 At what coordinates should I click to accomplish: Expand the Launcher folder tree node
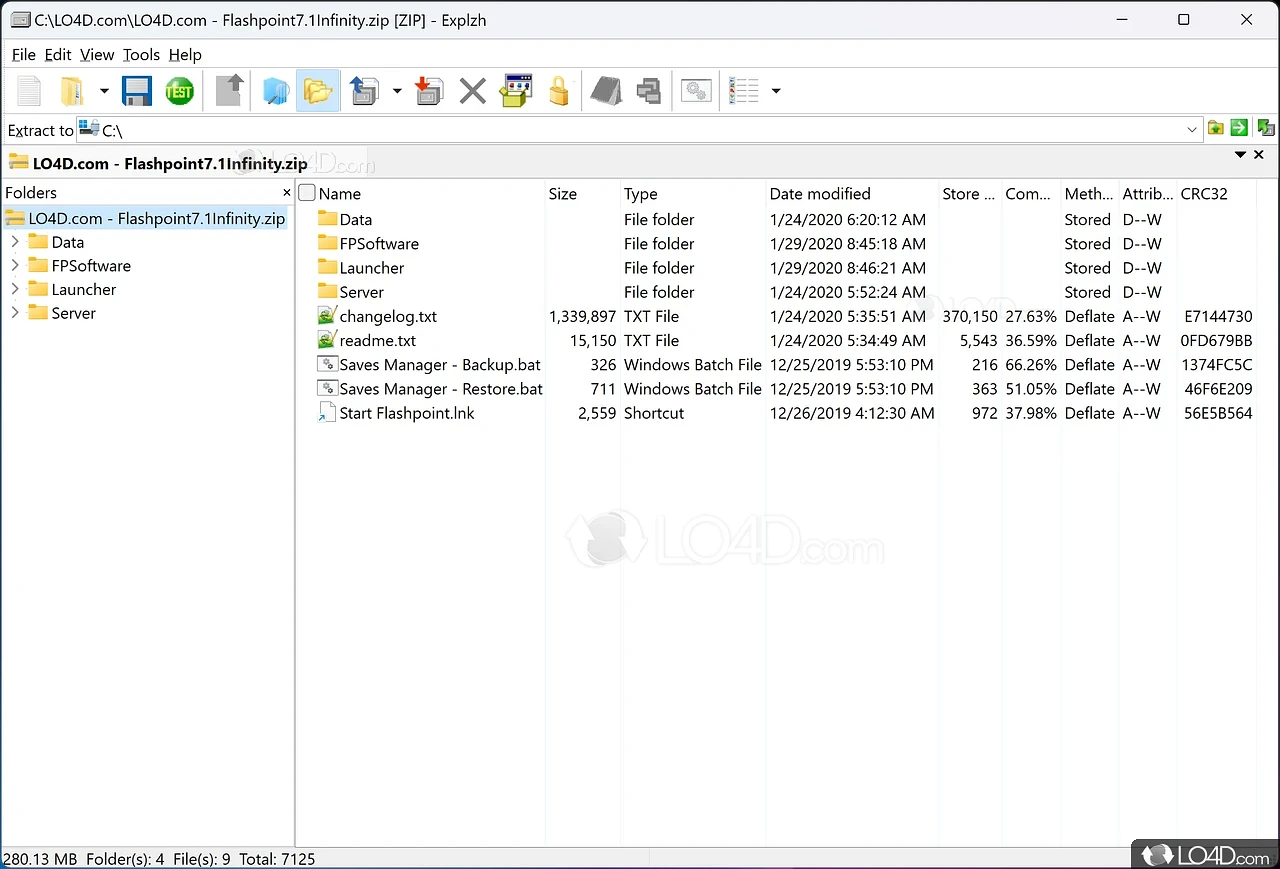tap(15, 290)
